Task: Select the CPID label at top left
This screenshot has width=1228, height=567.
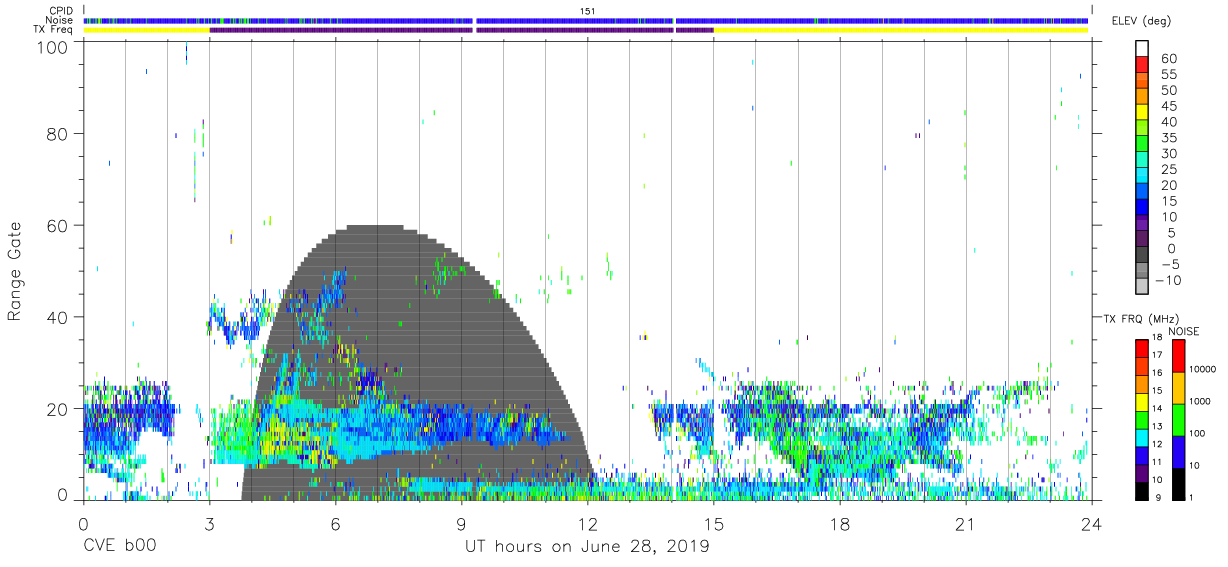Action: [60, 10]
